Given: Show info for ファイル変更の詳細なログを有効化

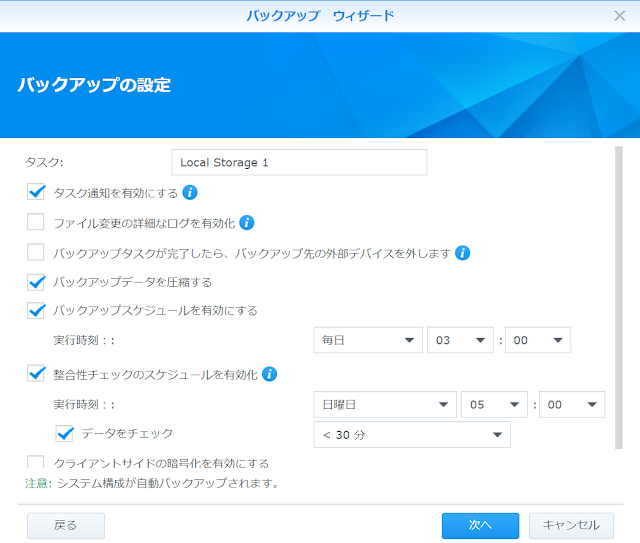Looking at the screenshot, I should point(247,223).
